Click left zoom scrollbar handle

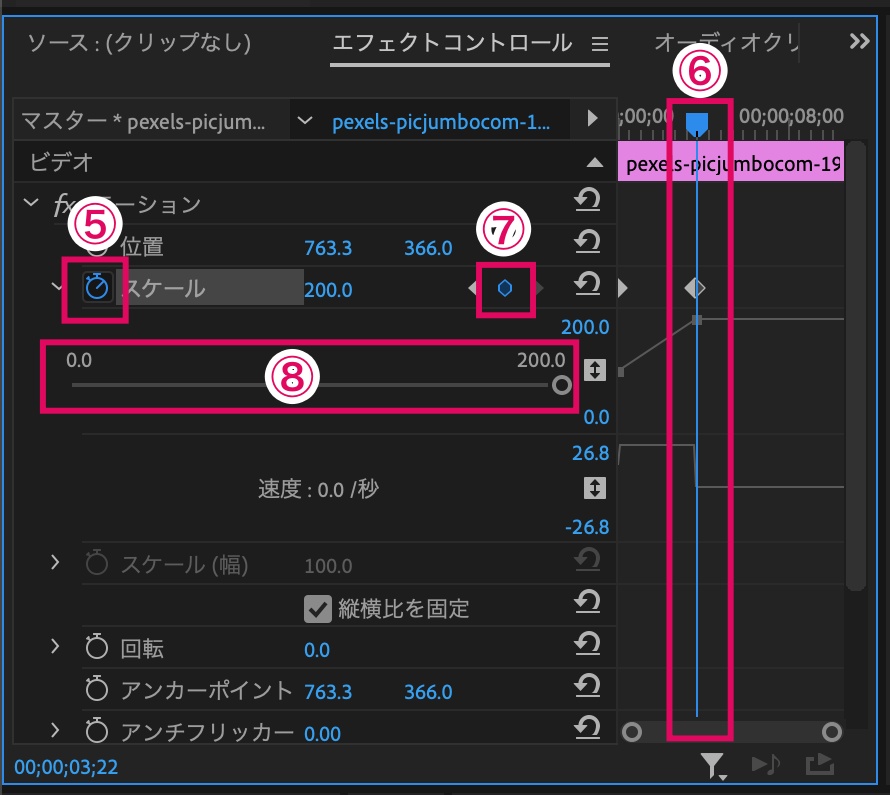[x=632, y=732]
